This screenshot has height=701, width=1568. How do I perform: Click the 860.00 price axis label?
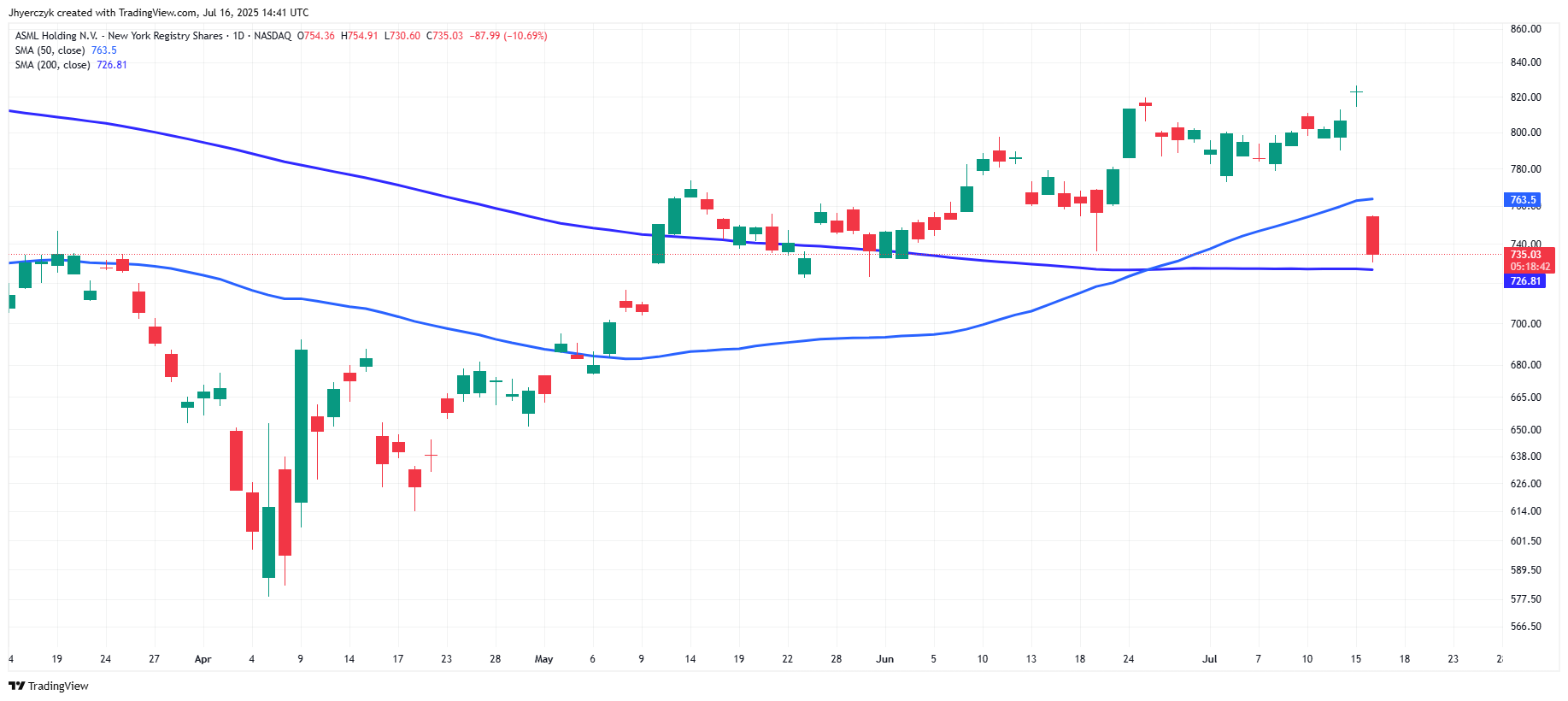click(1525, 29)
